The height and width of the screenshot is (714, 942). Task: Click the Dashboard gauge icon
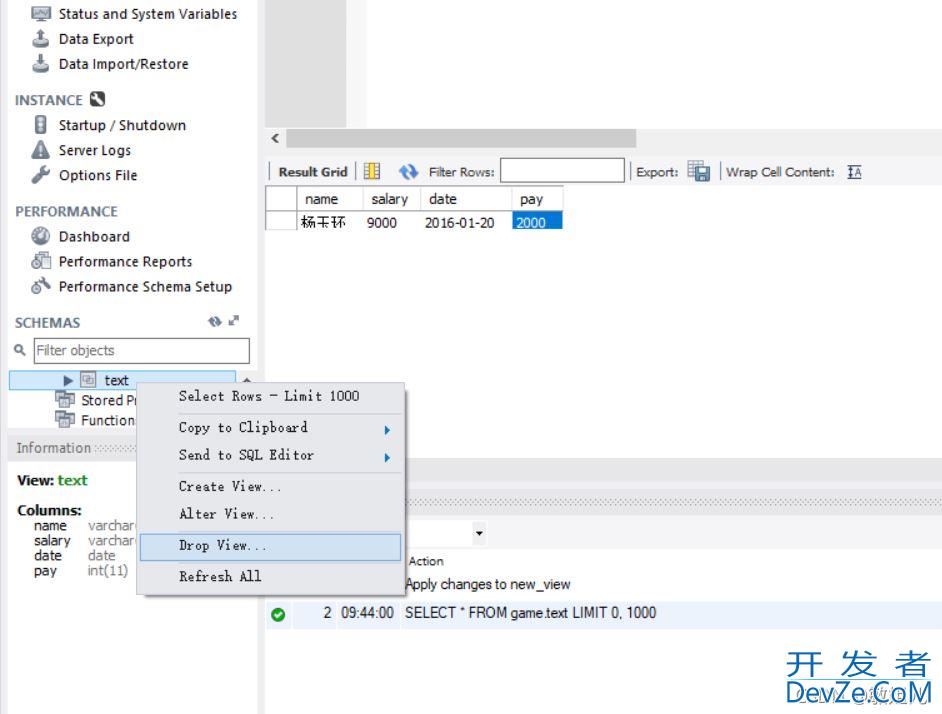(40, 236)
